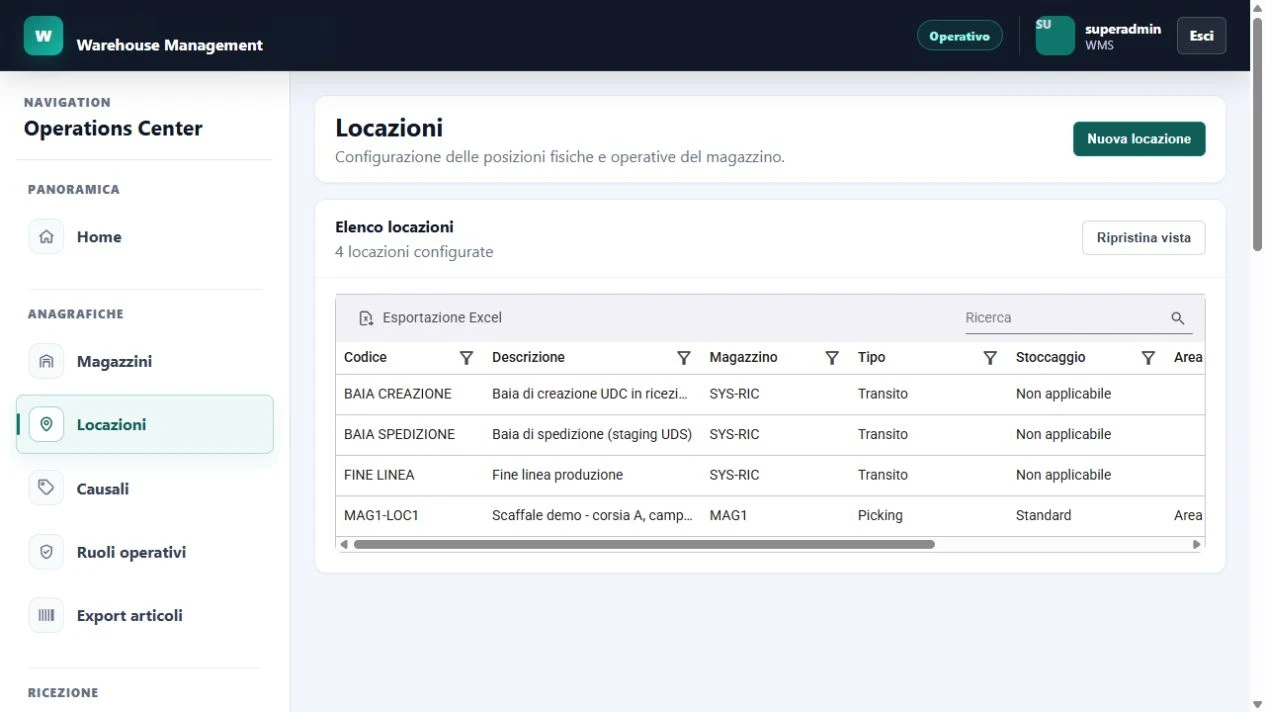Screen dimensions: 1265x712
Task: Click the Ruoli operativi shield icon
Action: (46, 552)
